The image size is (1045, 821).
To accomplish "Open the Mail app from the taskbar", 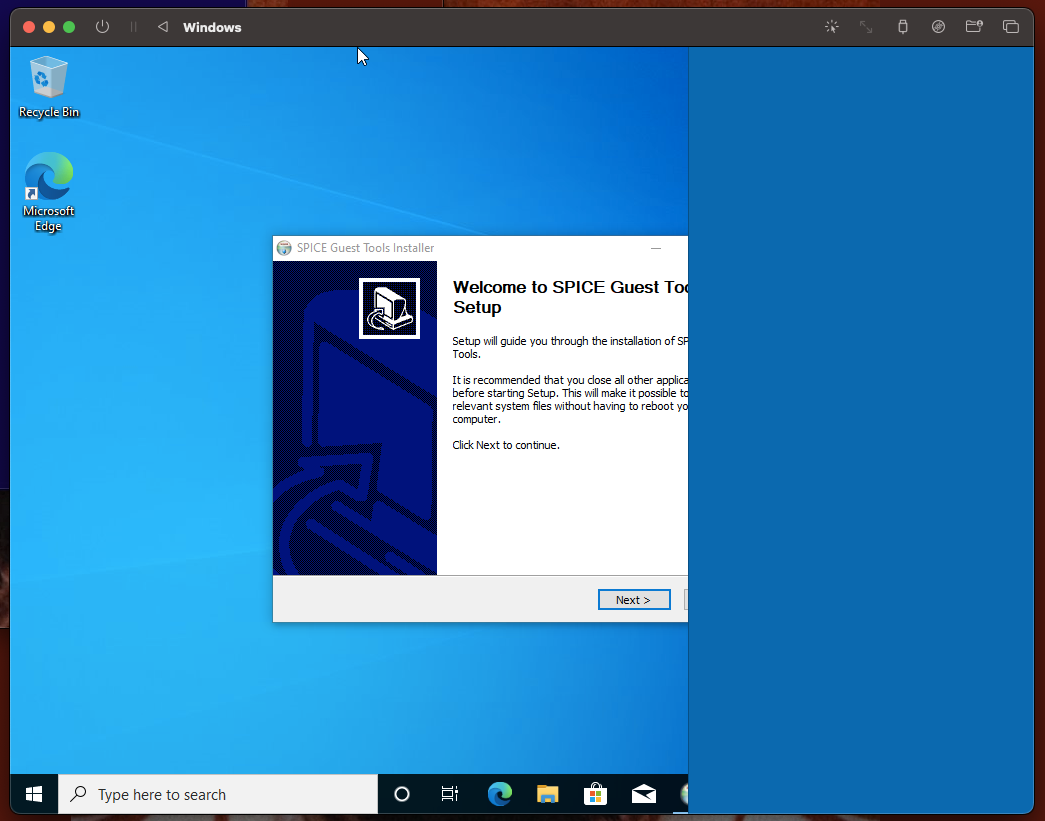I will click(x=644, y=794).
